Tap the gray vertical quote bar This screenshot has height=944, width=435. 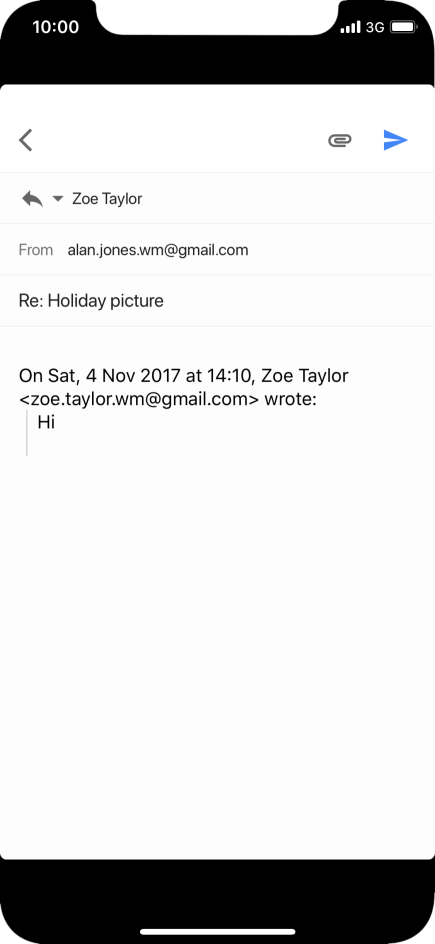coord(26,433)
